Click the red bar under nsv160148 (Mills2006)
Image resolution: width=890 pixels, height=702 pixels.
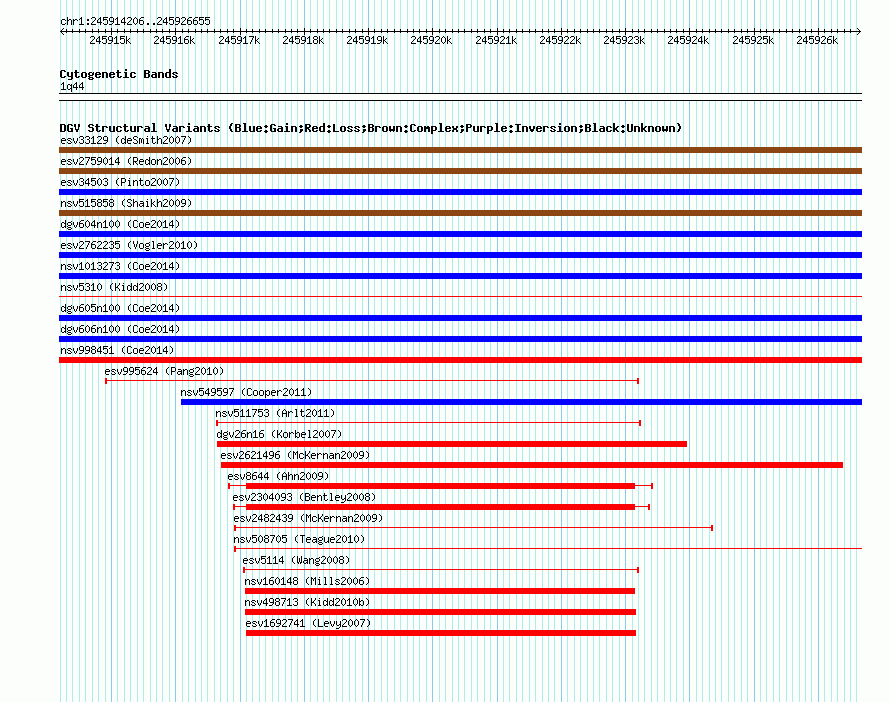pyautogui.click(x=440, y=591)
